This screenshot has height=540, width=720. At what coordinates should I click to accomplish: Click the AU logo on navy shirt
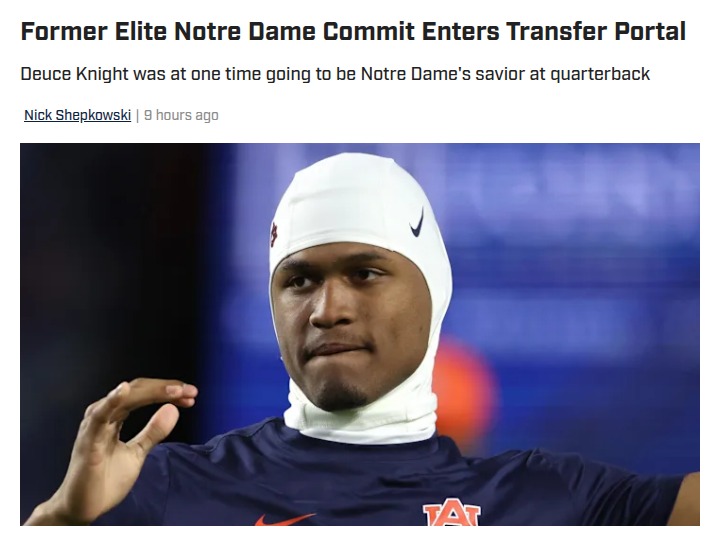pyautogui.click(x=452, y=515)
